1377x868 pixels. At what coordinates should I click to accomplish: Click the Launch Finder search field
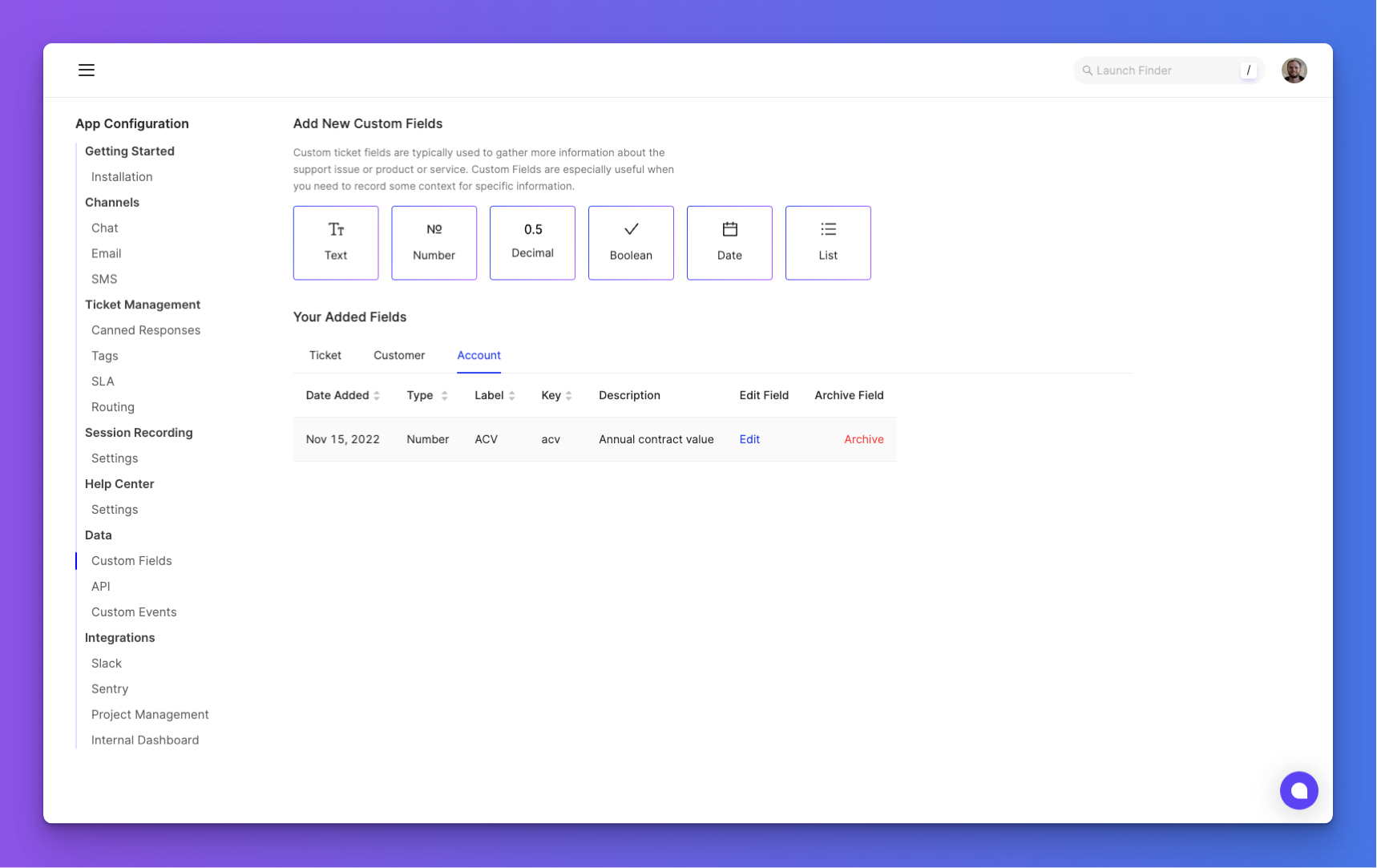[x=1168, y=71]
